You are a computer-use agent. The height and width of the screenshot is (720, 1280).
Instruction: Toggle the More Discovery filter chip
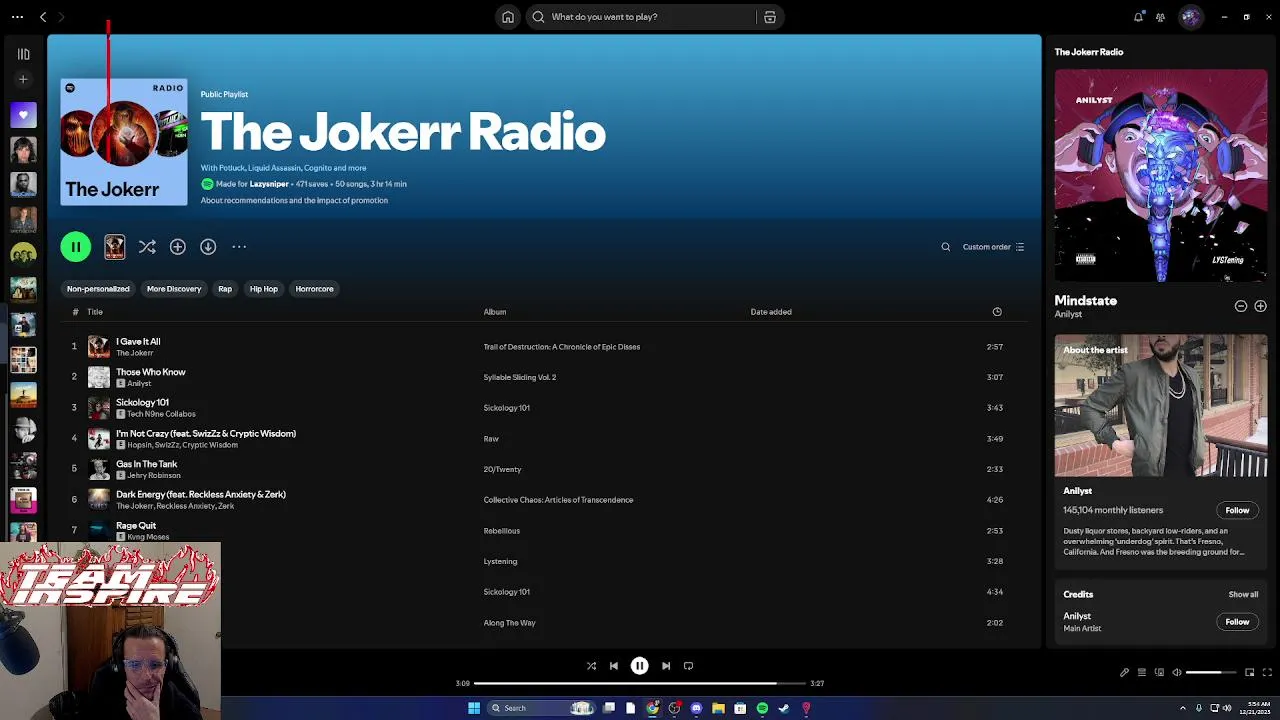coord(174,289)
